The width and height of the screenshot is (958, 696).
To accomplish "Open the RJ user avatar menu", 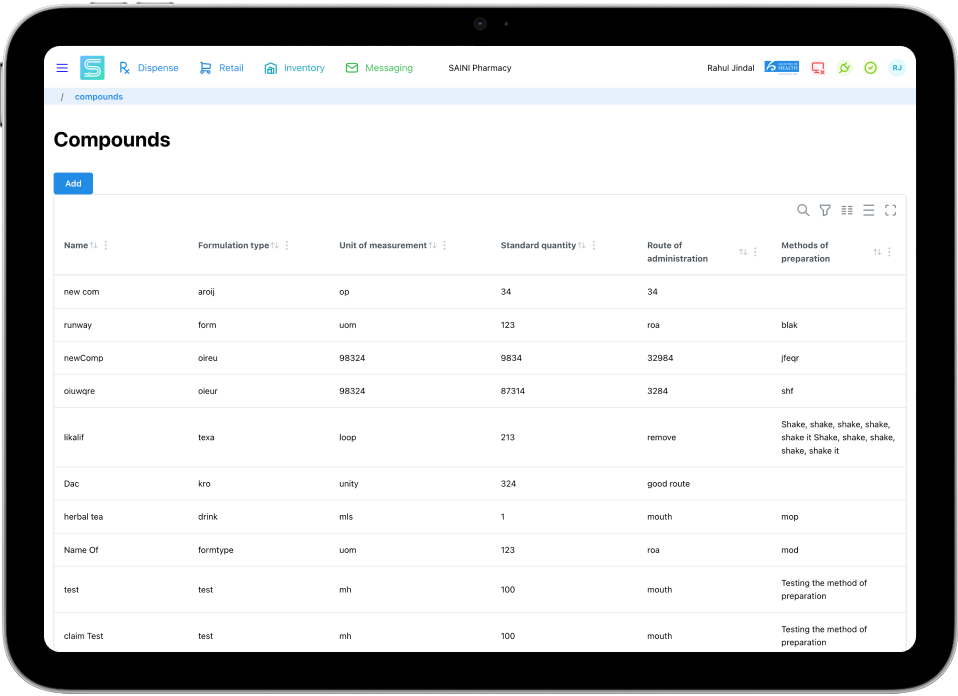I will coord(897,68).
